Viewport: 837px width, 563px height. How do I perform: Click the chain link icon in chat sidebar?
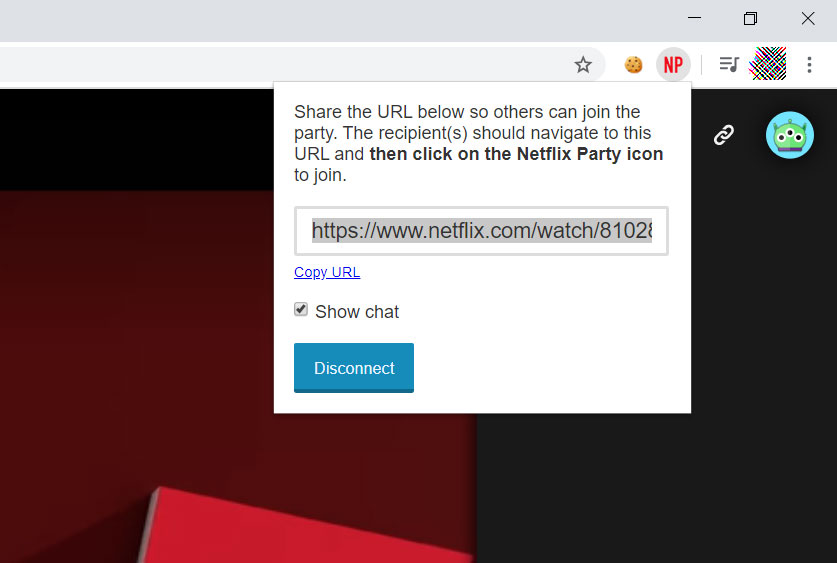coord(724,135)
